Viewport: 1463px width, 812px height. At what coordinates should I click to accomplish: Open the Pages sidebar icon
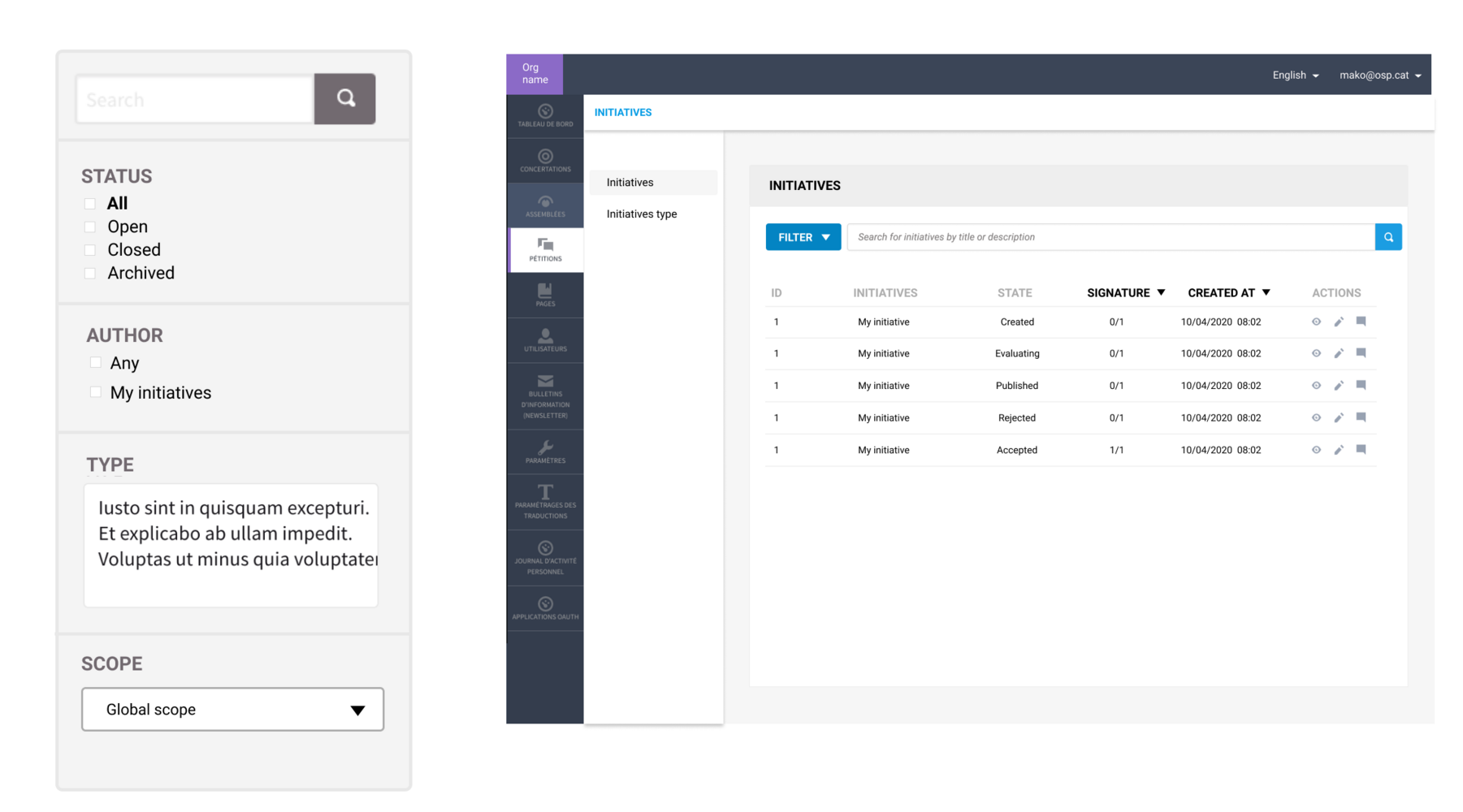(545, 295)
